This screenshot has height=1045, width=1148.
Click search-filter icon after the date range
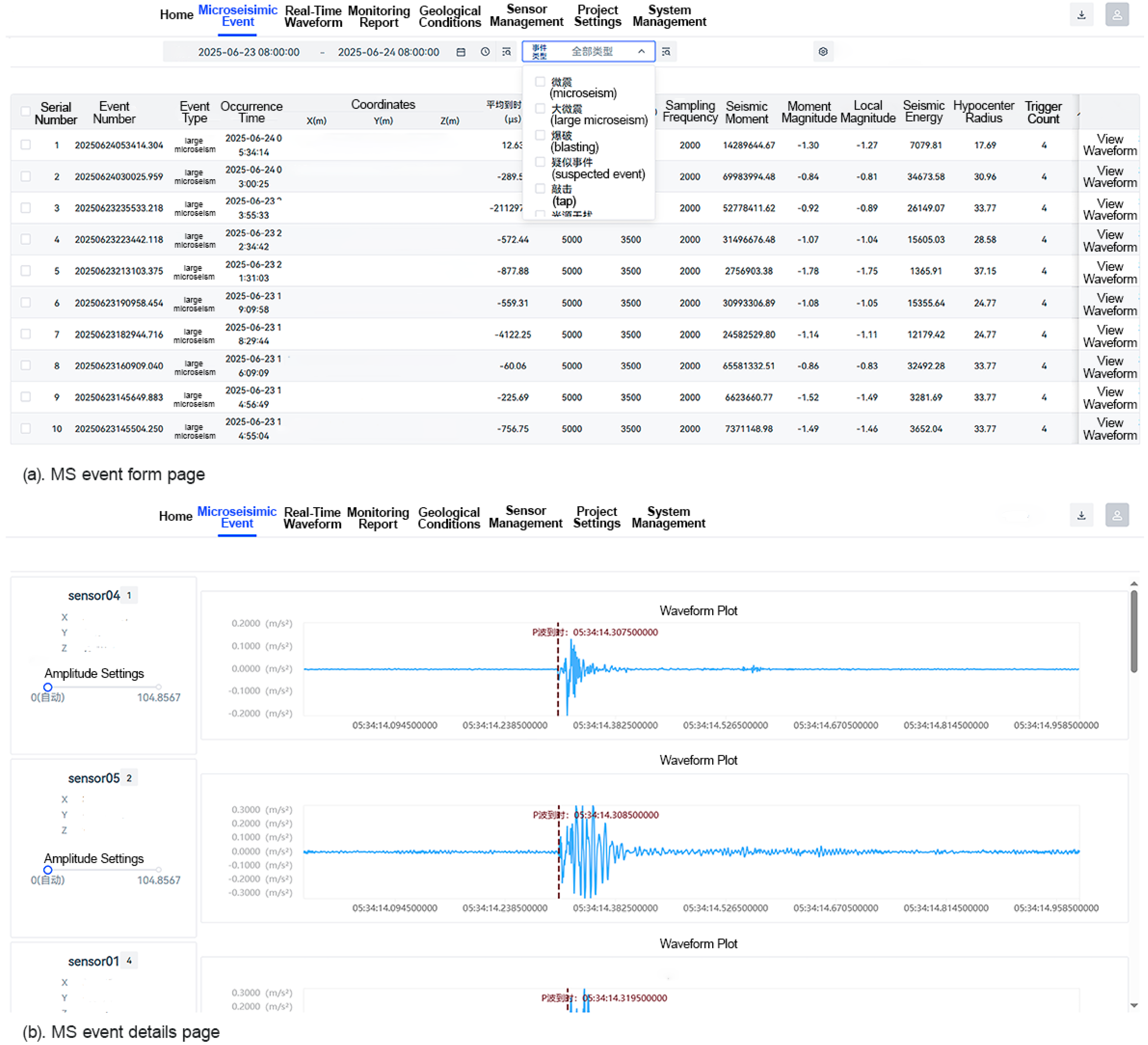pos(507,52)
